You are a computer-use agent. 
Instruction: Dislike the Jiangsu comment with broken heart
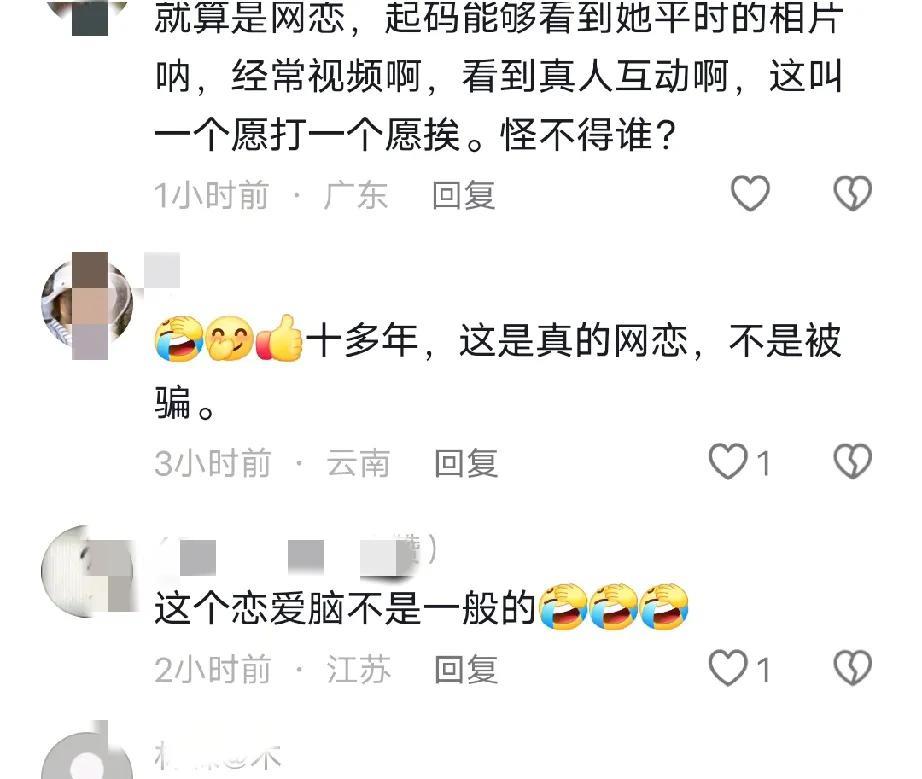click(852, 668)
